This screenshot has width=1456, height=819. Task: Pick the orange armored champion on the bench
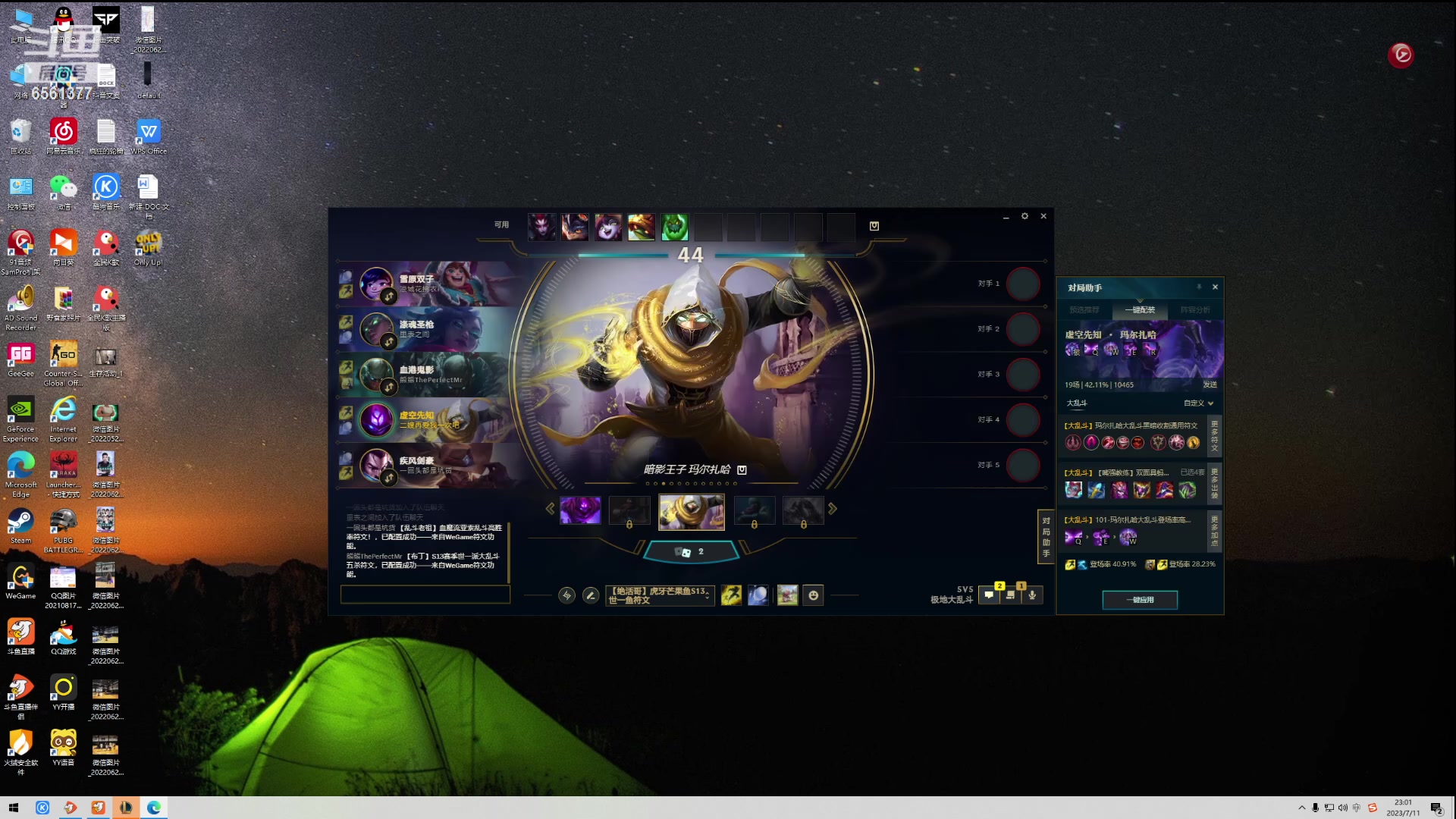click(x=642, y=226)
